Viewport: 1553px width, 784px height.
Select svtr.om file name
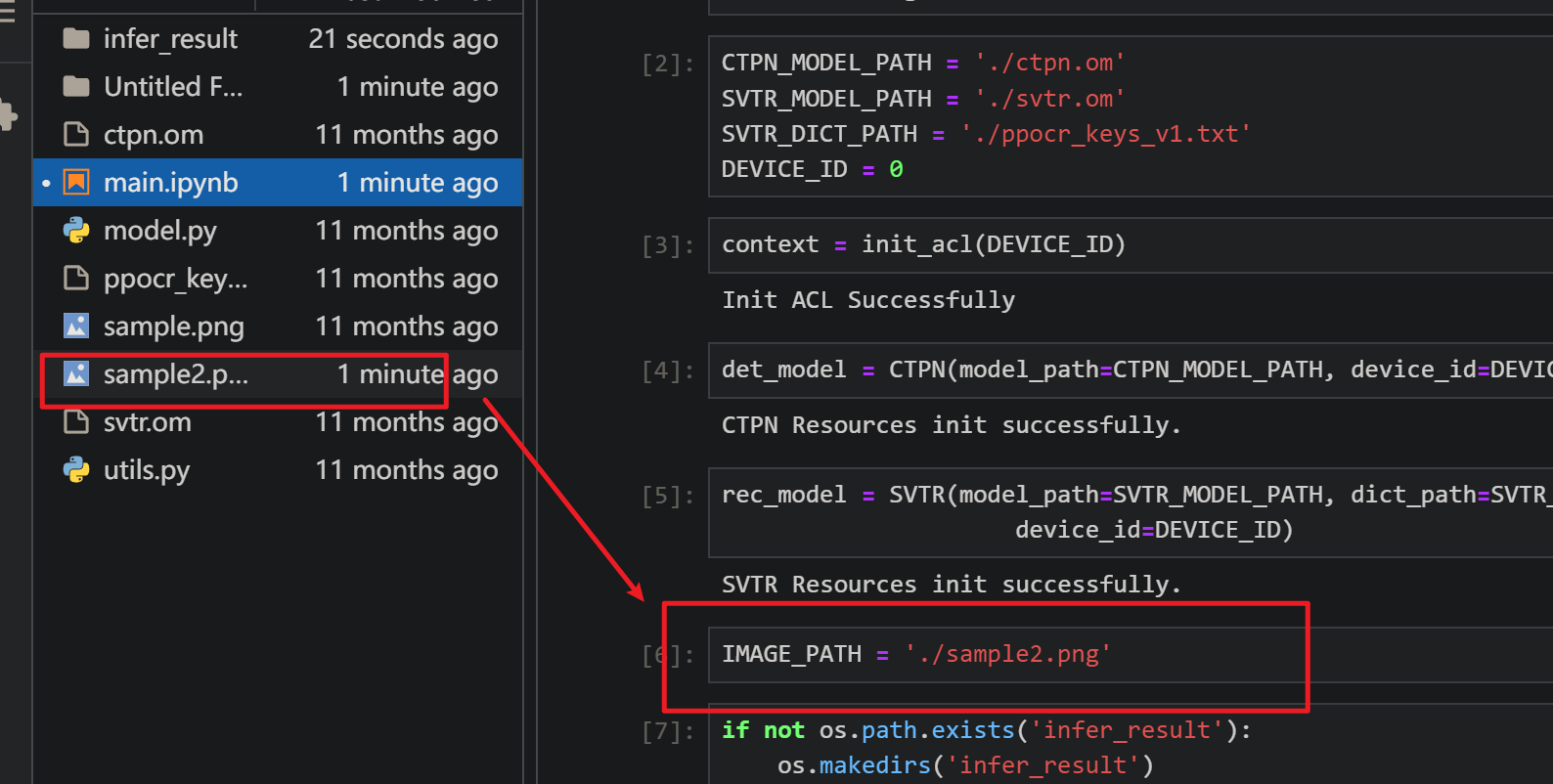click(148, 422)
